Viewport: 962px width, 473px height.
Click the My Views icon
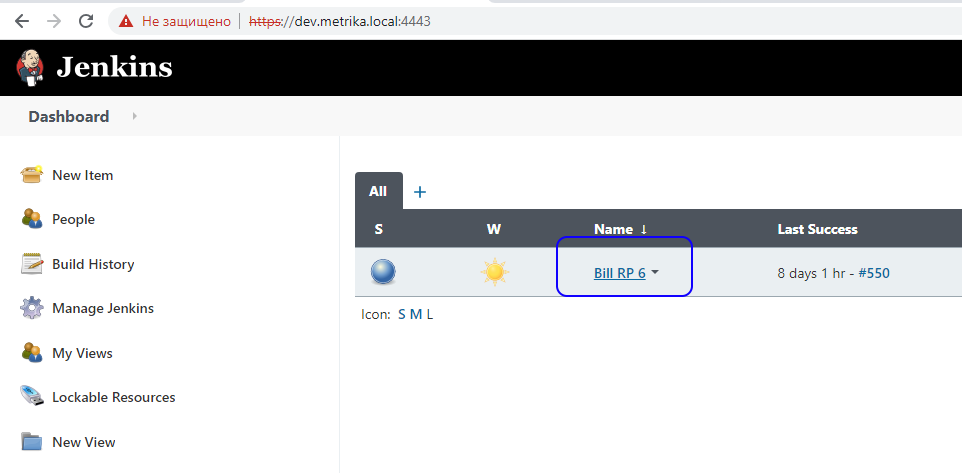coord(31,353)
